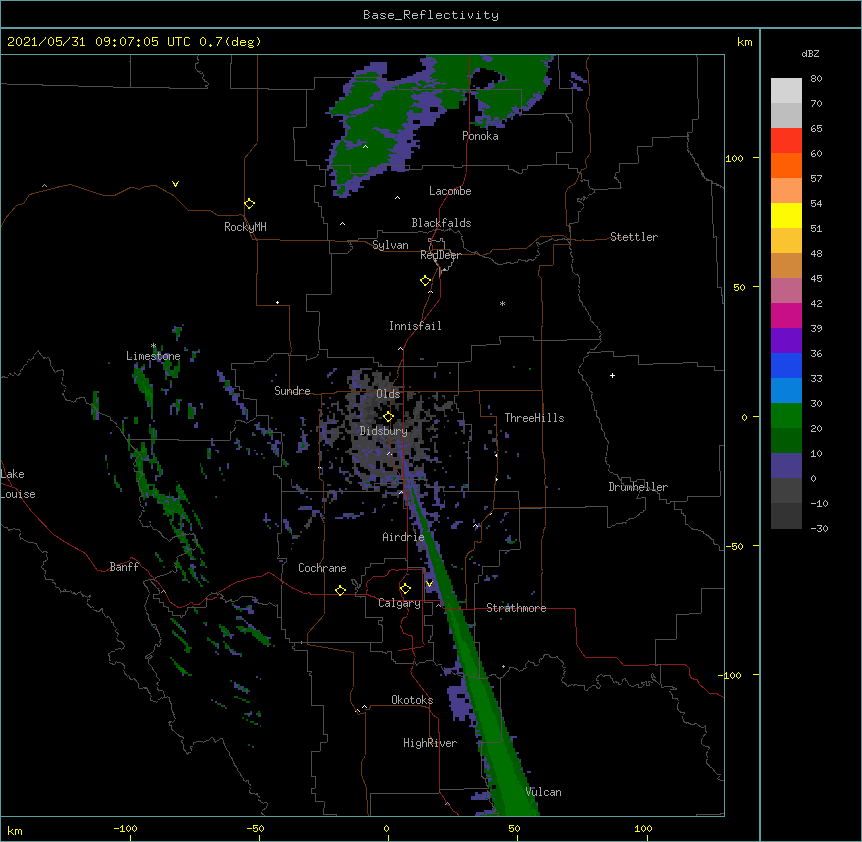
Task: Click the Strathmore town label
Action: (x=516, y=608)
